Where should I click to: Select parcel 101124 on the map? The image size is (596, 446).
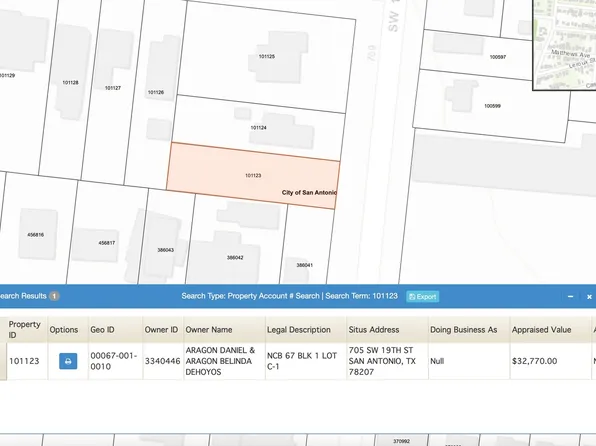258,128
